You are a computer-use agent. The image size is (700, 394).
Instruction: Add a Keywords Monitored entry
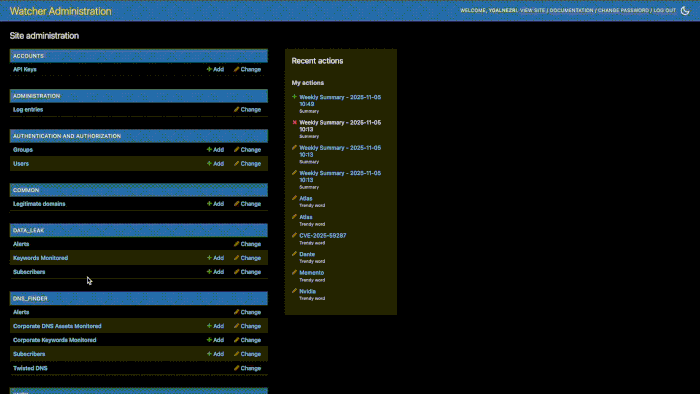coord(215,257)
